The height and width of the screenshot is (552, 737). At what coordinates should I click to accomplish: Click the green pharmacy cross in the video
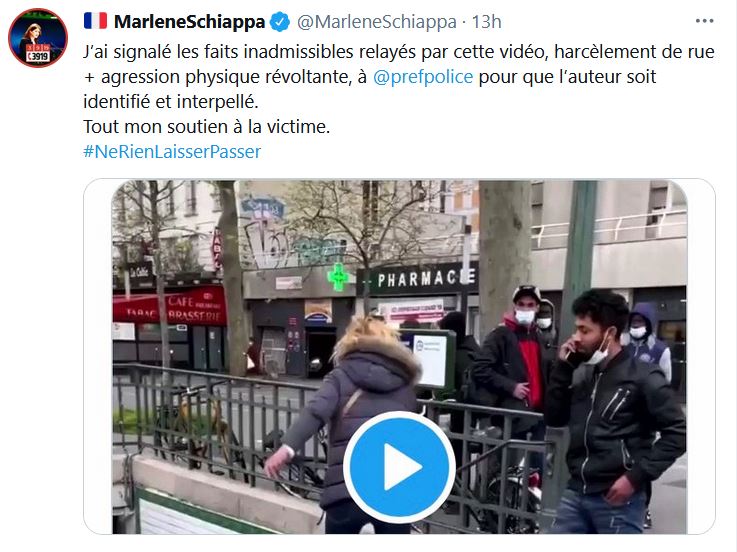[338, 276]
